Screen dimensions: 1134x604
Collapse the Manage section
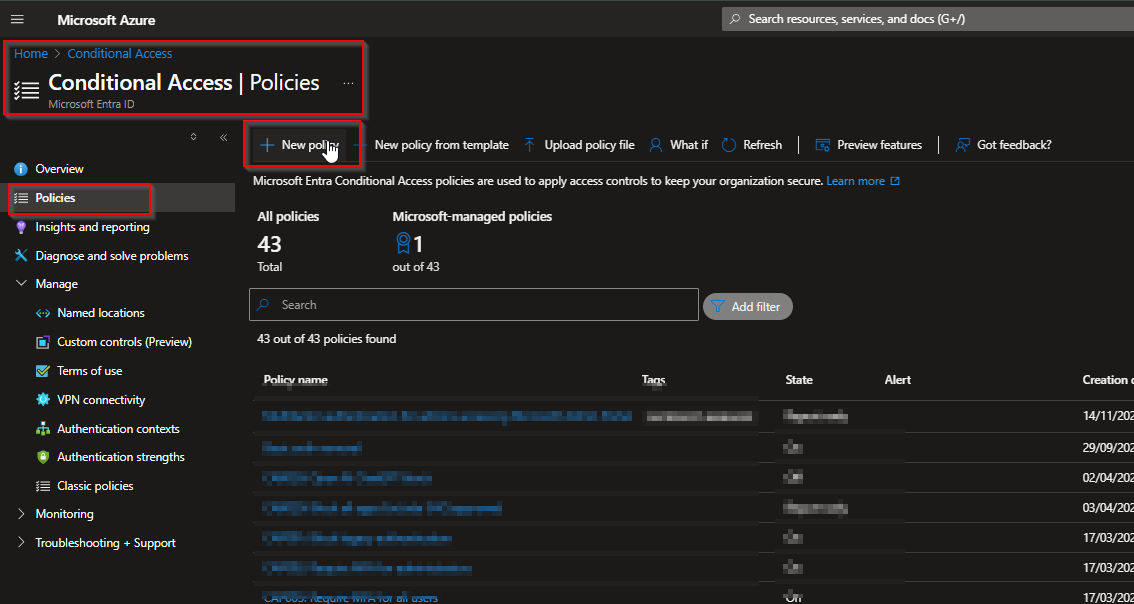[x=22, y=284]
